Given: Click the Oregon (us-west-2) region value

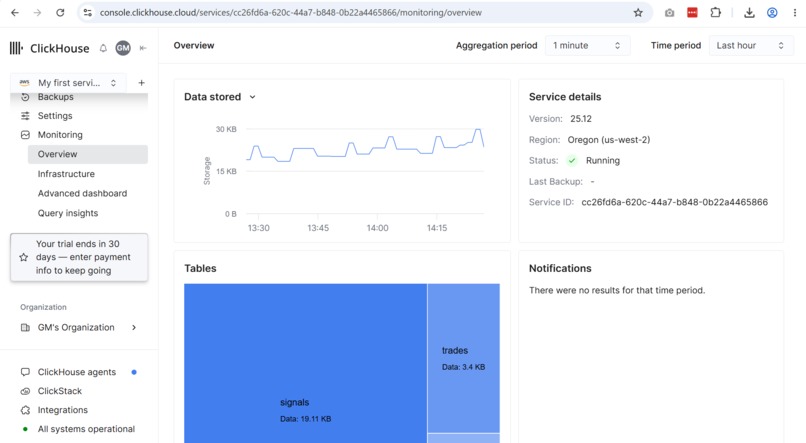Looking at the screenshot, I should point(609,140).
